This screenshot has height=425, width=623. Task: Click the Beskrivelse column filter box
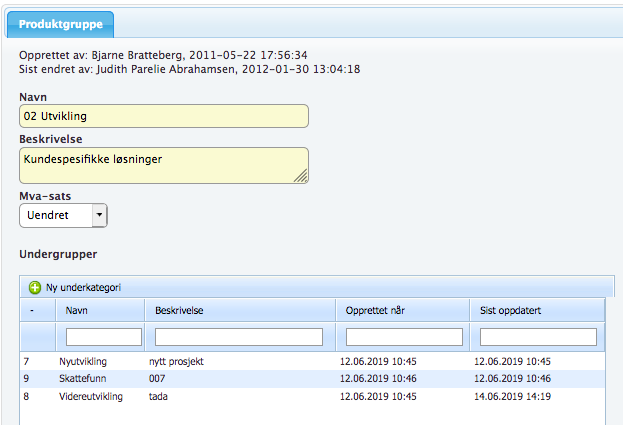(x=239, y=337)
